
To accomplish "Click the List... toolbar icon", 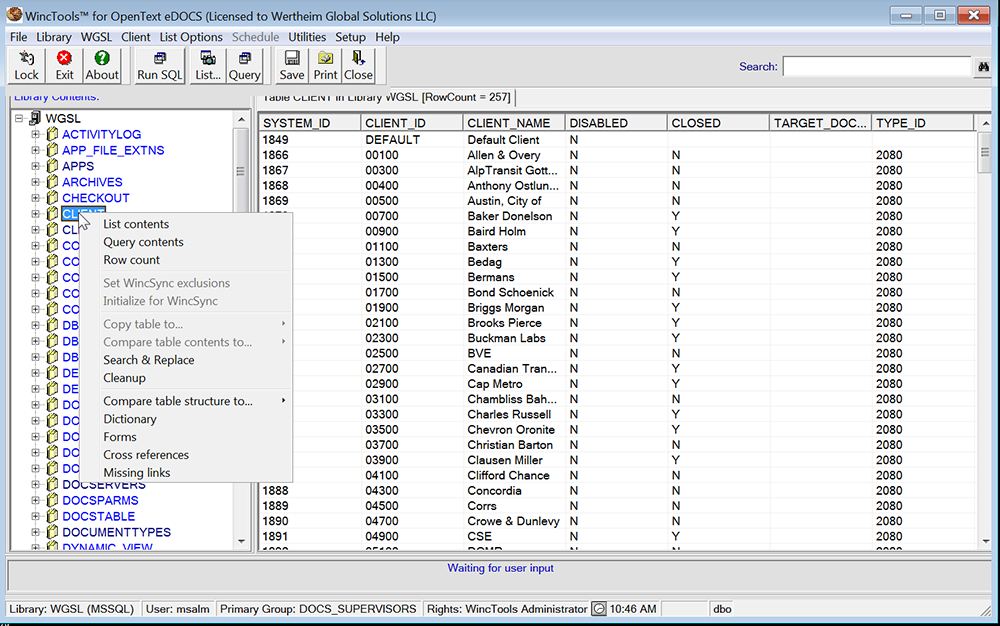I will pos(208,66).
